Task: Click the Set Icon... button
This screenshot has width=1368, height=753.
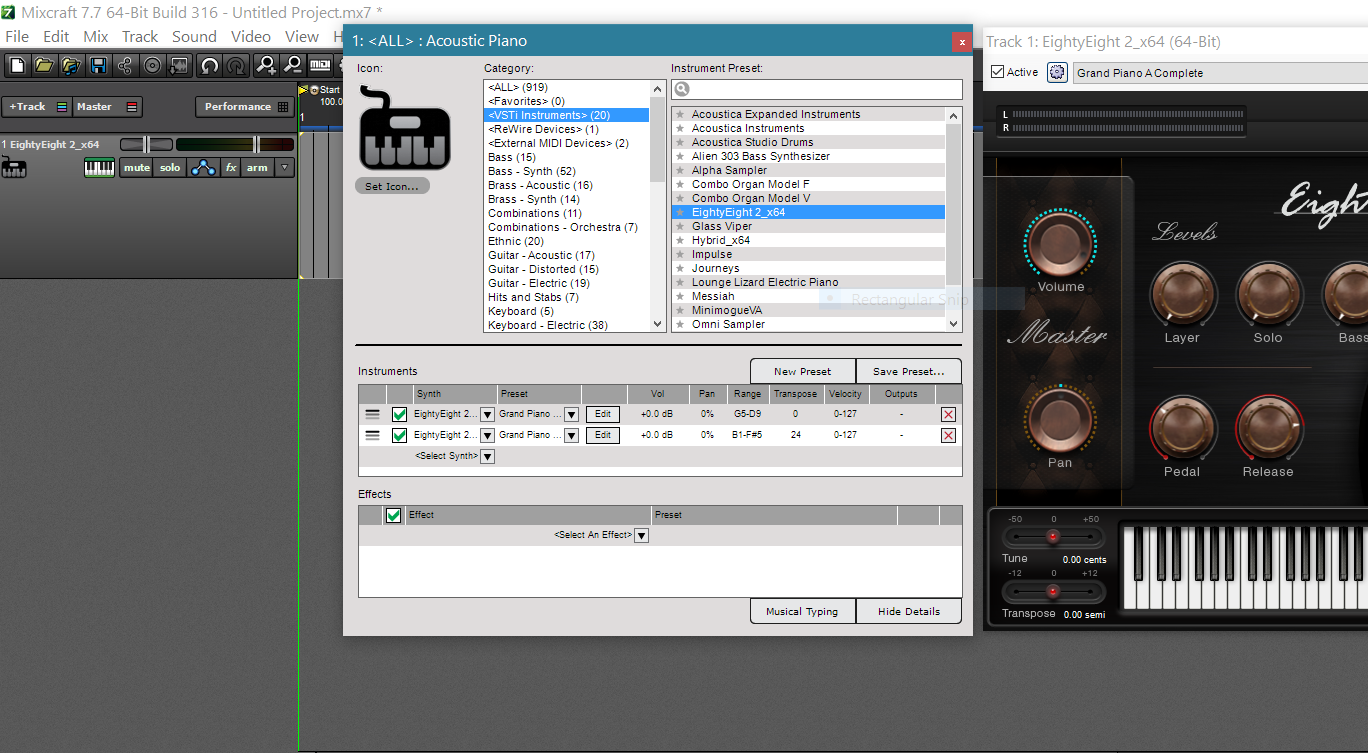Action: click(392, 186)
